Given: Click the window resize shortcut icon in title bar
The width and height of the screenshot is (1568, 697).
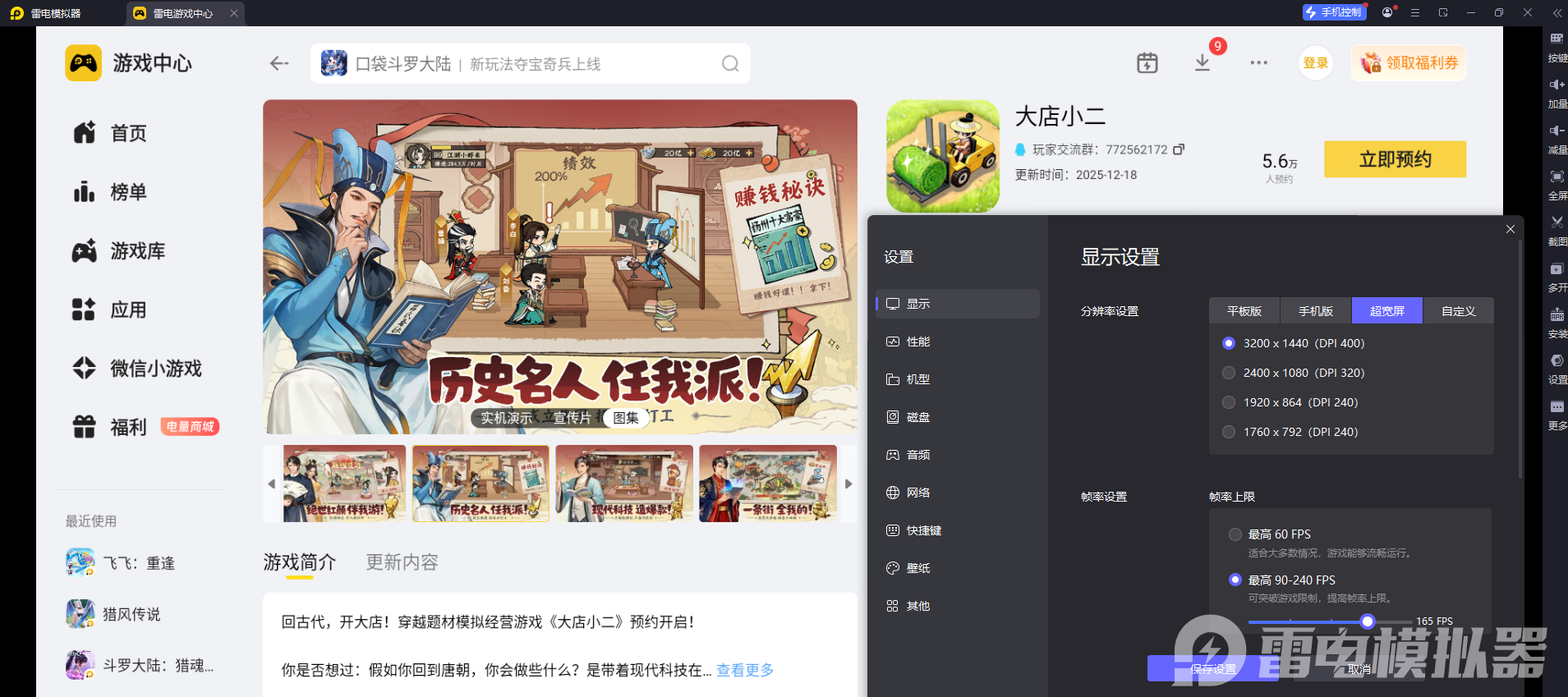Looking at the screenshot, I should (1443, 13).
